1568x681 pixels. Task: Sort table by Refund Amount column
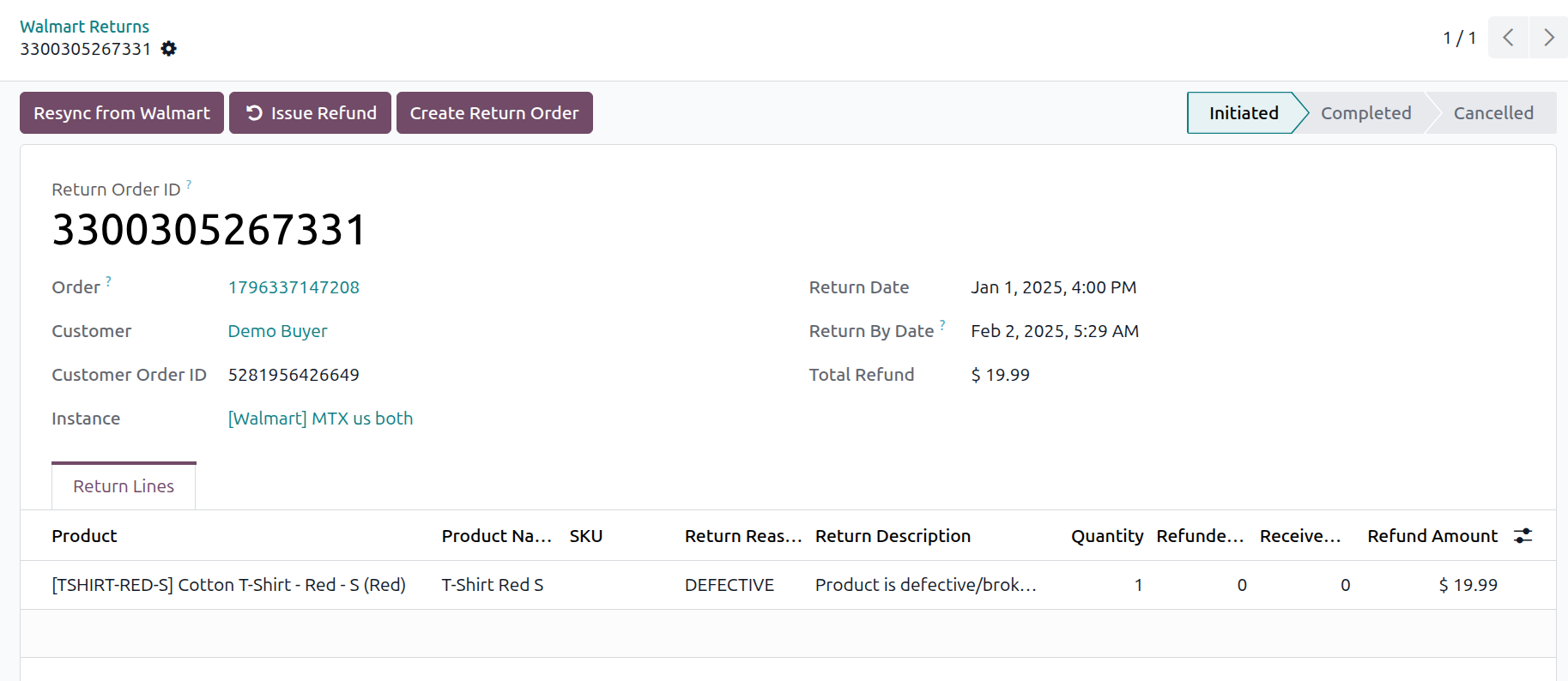tap(1432, 536)
